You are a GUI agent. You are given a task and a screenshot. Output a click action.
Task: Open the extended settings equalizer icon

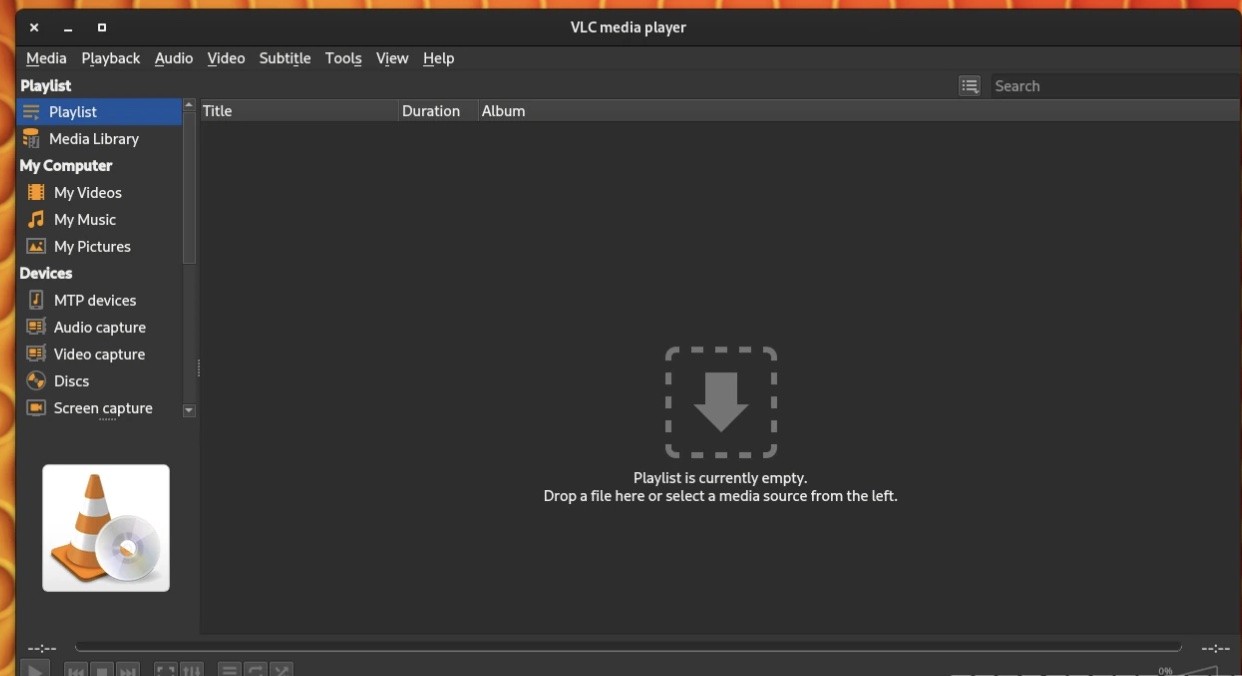[x=192, y=670]
